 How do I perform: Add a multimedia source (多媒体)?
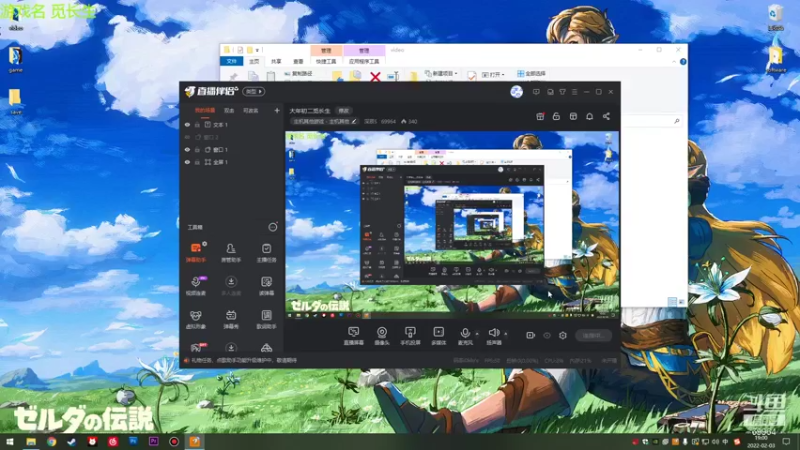point(438,335)
